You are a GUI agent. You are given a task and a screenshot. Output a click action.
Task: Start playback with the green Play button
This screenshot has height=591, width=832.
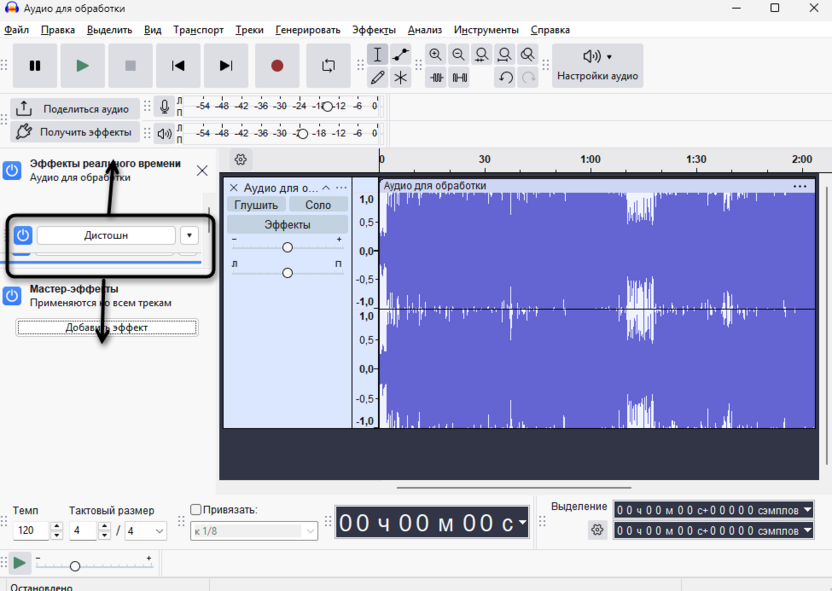pyautogui.click(x=82, y=66)
